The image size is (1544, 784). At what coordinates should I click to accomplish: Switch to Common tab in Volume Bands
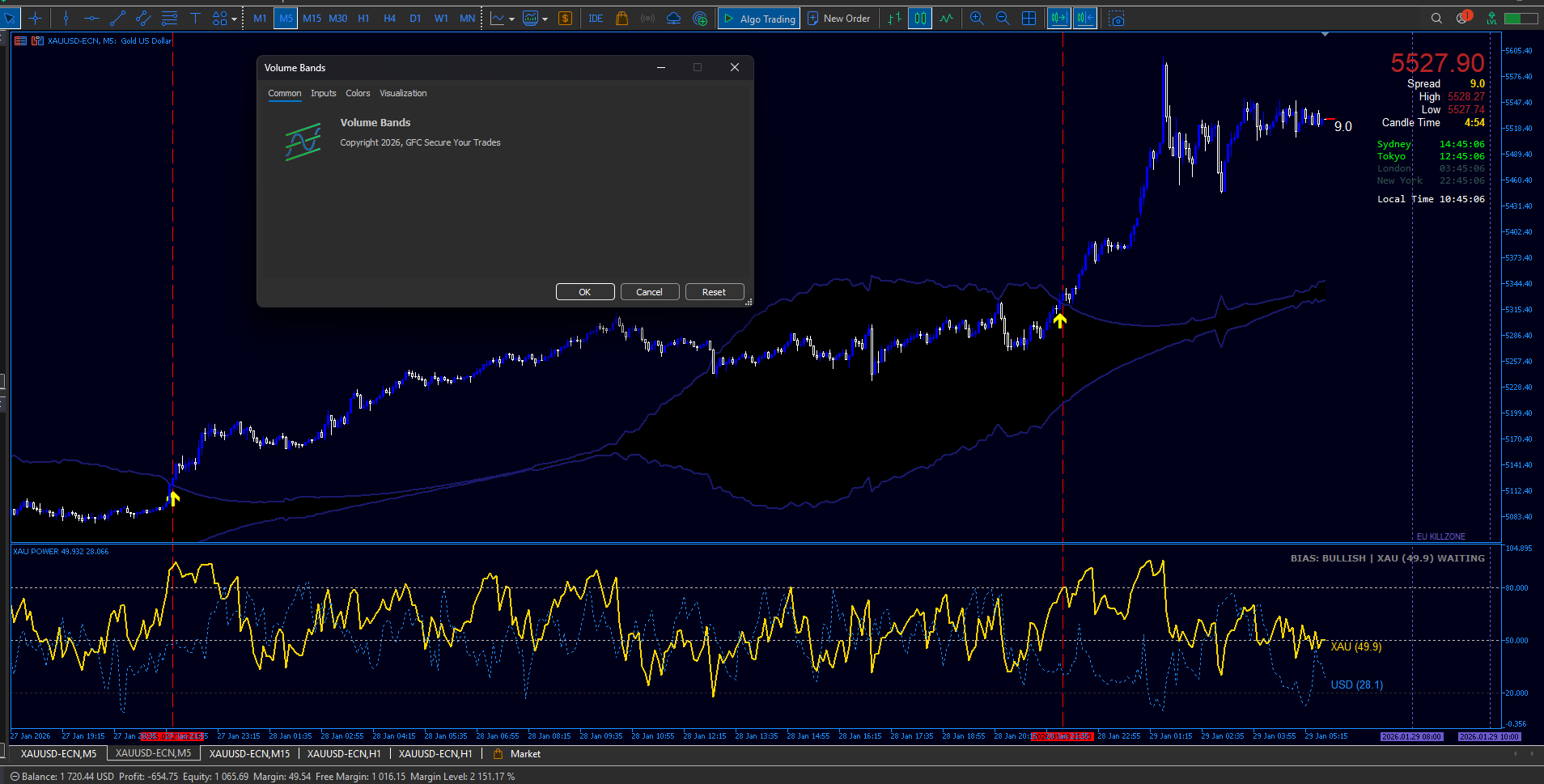[285, 93]
